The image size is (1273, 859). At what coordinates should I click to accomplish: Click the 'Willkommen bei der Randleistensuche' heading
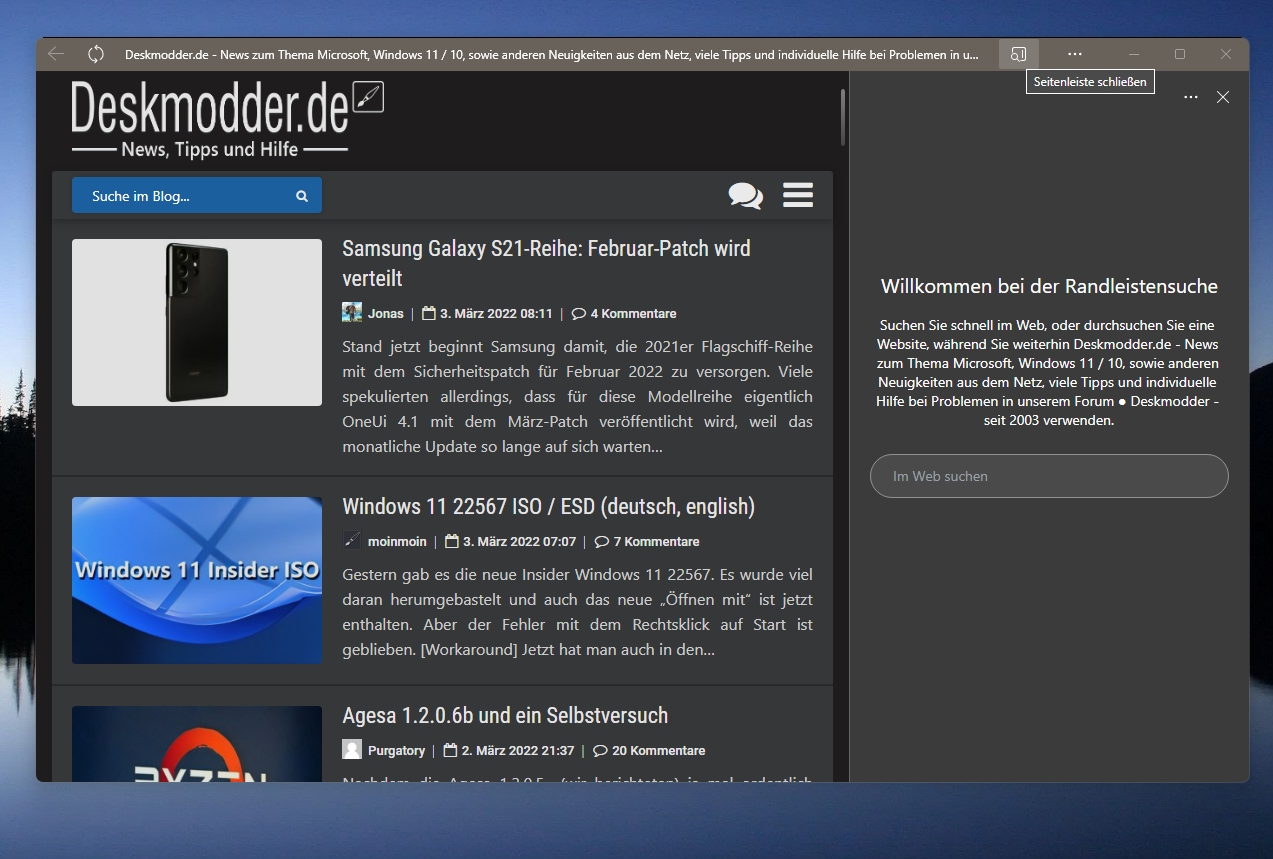click(x=1049, y=286)
